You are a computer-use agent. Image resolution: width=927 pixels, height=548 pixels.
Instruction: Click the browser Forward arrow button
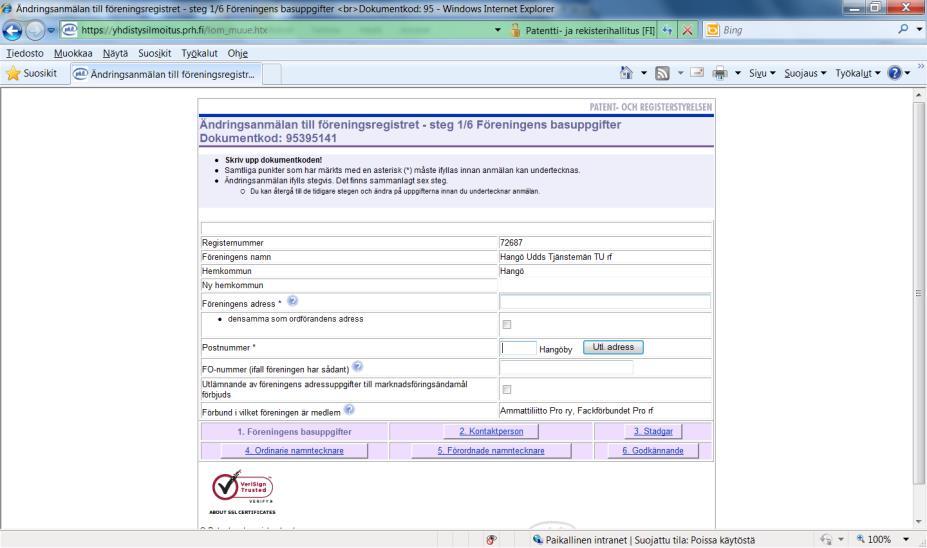[x=34, y=30]
